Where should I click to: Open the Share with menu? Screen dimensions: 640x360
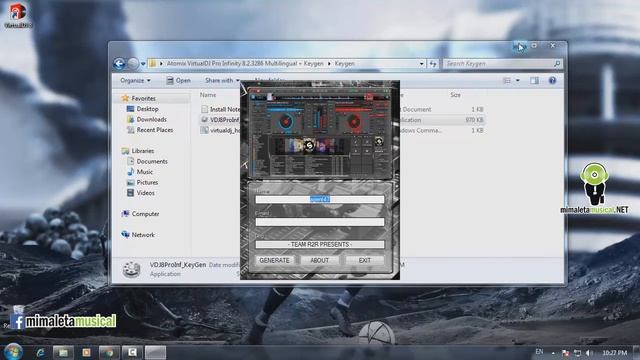pyautogui.click(x=222, y=80)
